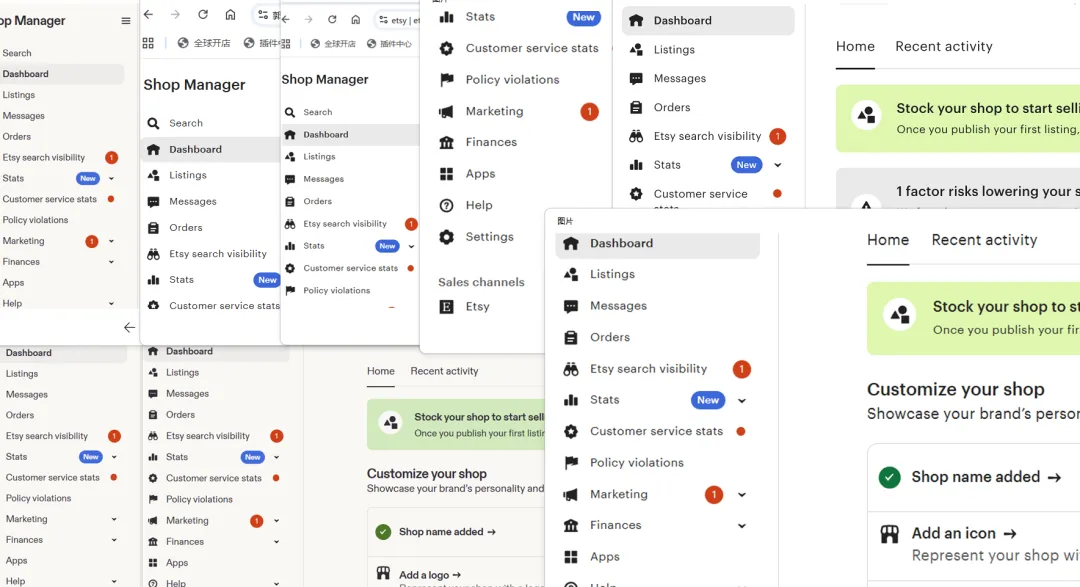Open Policy violations flag in the 图片 window
This screenshot has width=1080, height=587.
[571, 463]
